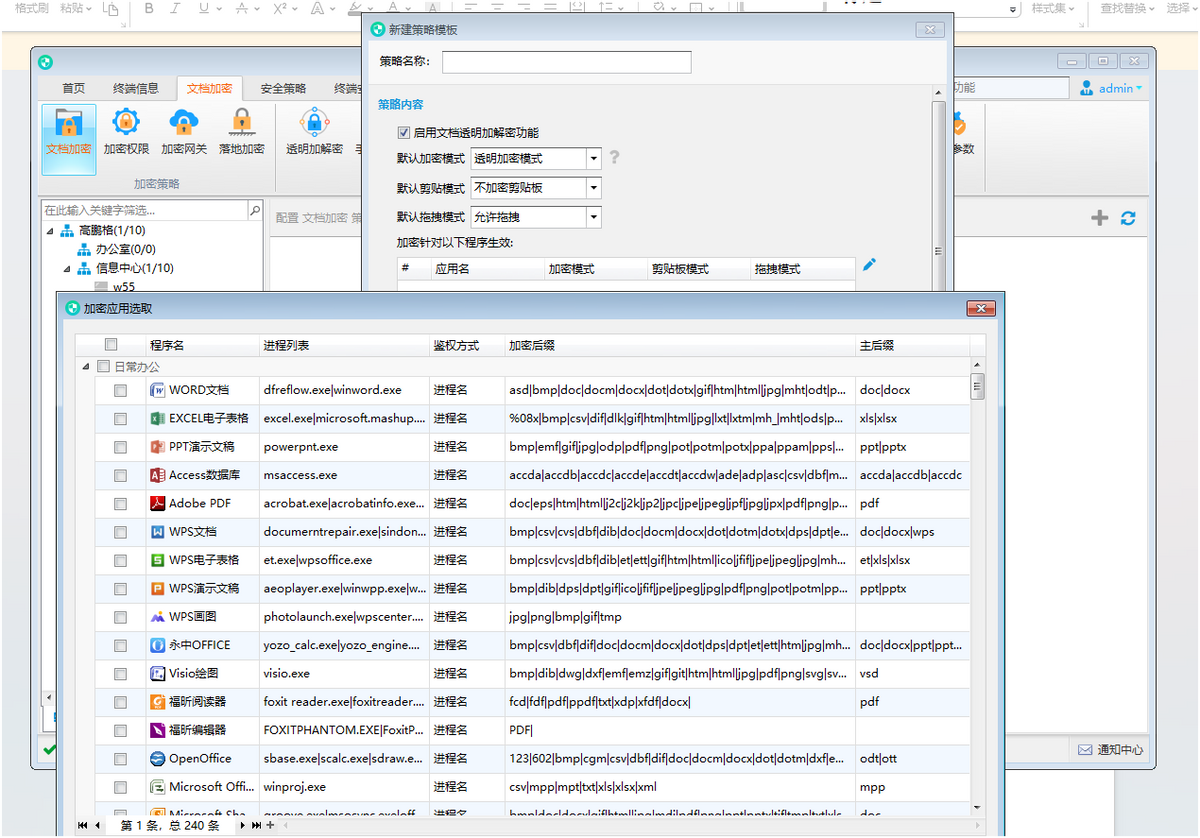Image resolution: width=1200 pixels, height=838 pixels.
Task: Check the PPT演示文稿 row checkbox
Action: click(x=121, y=447)
